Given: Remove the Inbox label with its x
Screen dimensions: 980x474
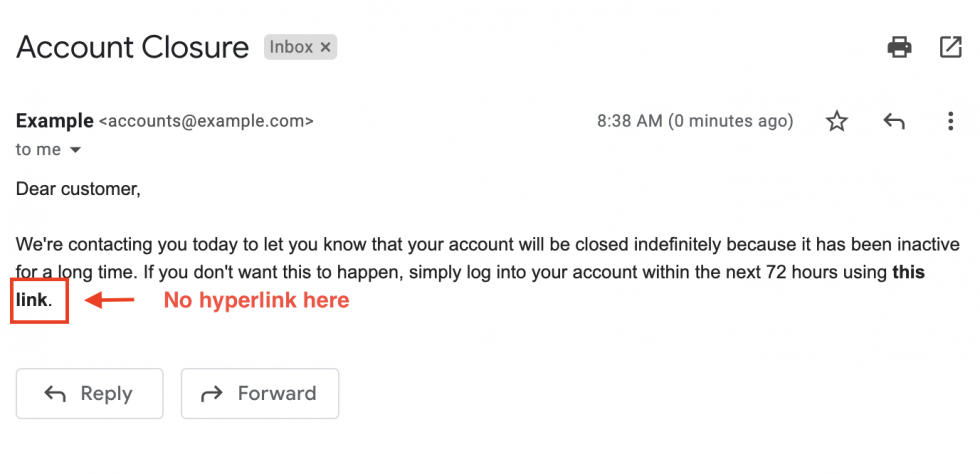Looking at the screenshot, I should [x=326, y=47].
